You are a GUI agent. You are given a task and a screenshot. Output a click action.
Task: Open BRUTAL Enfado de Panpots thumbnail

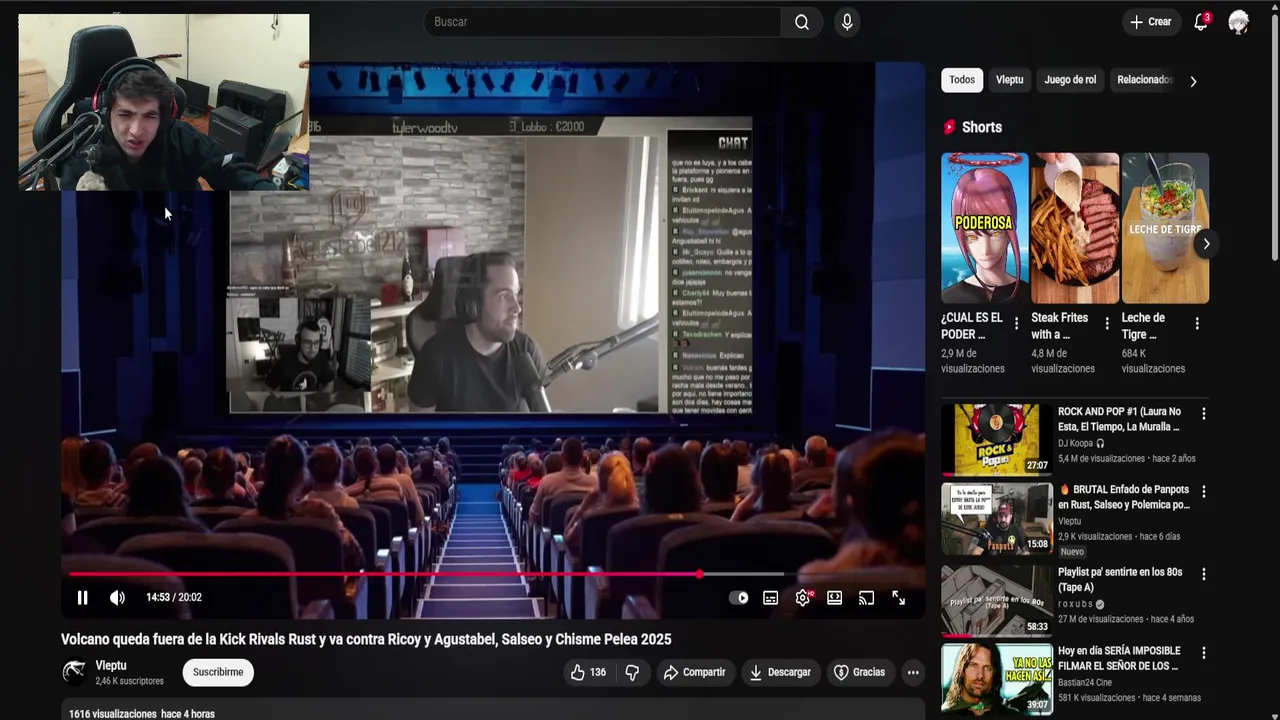click(x=997, y=518)
